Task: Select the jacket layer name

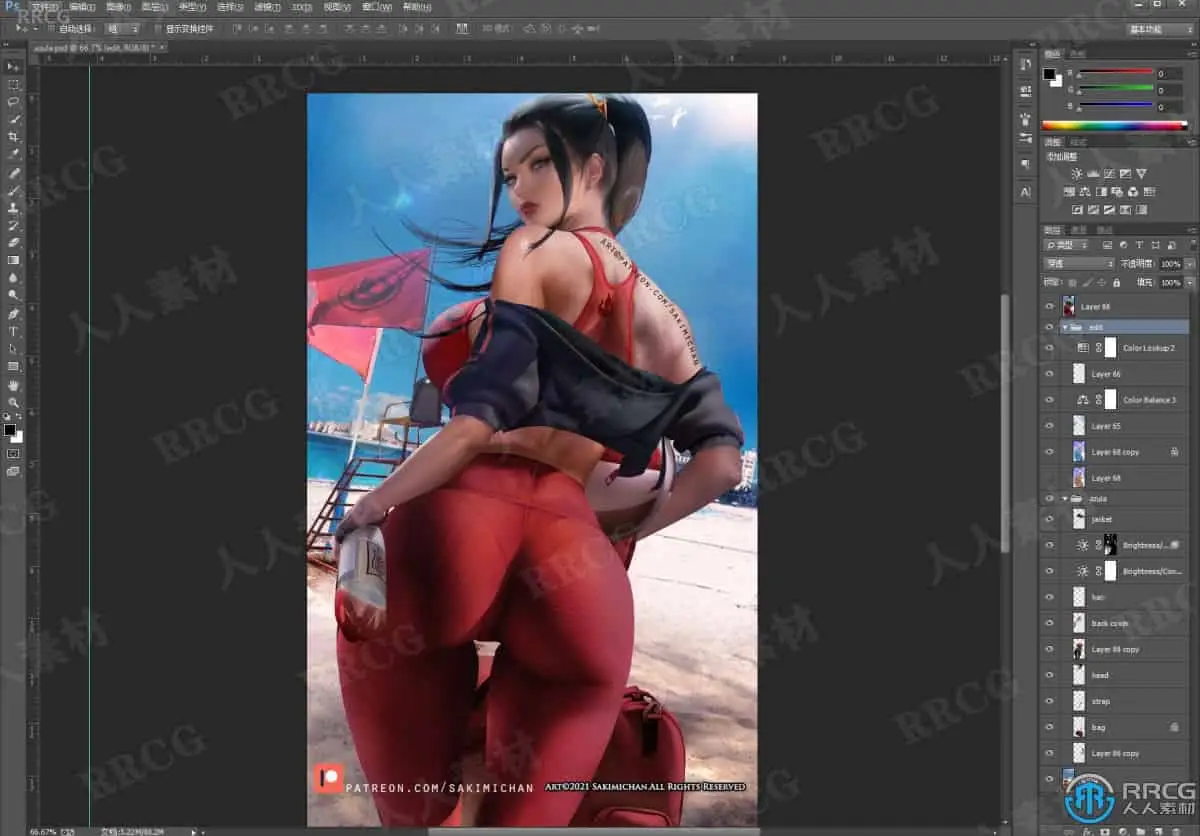Action: 1101,520
